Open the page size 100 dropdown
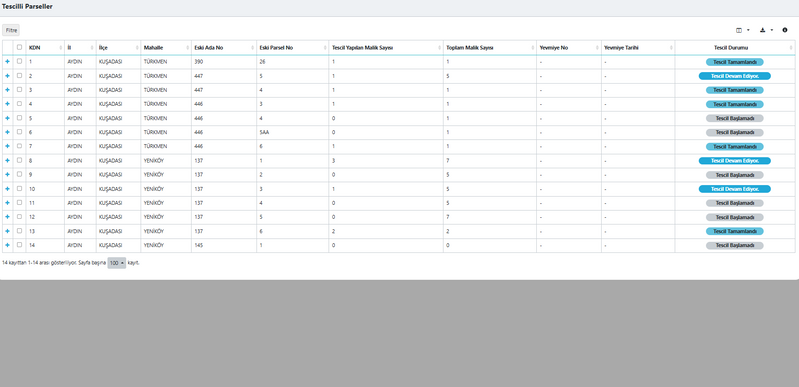Viewport: 799px width, 387px height. pos(117,263)
